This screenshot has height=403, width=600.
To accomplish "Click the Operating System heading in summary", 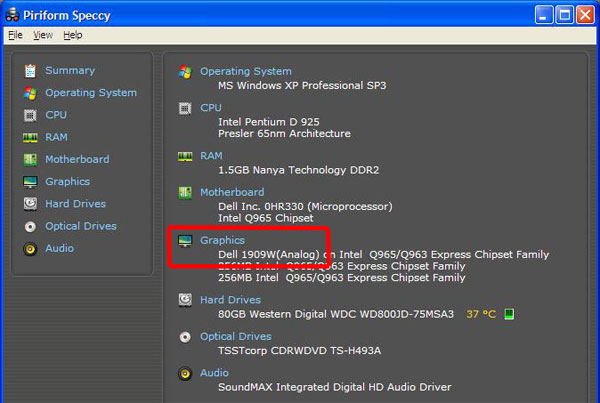I will coord(246,71).
